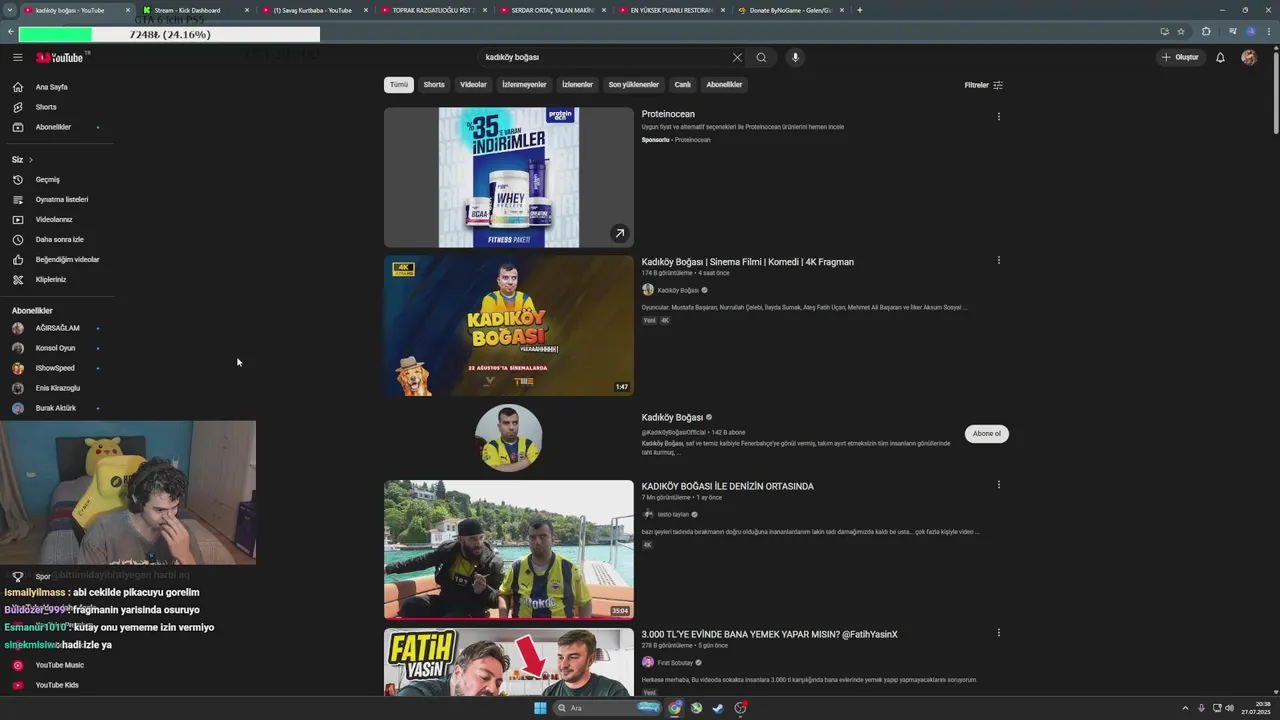Open the Windows Start button
This screenshot has width=1280, height=720.
[x=540, y=708]
